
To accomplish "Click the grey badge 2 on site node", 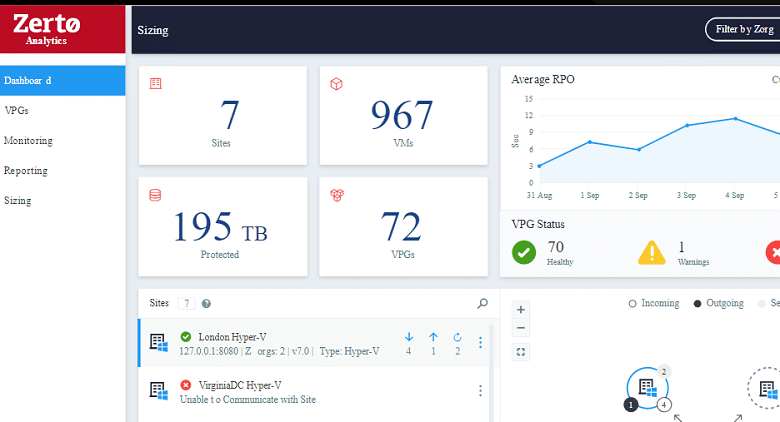I will tap(664, 371).
